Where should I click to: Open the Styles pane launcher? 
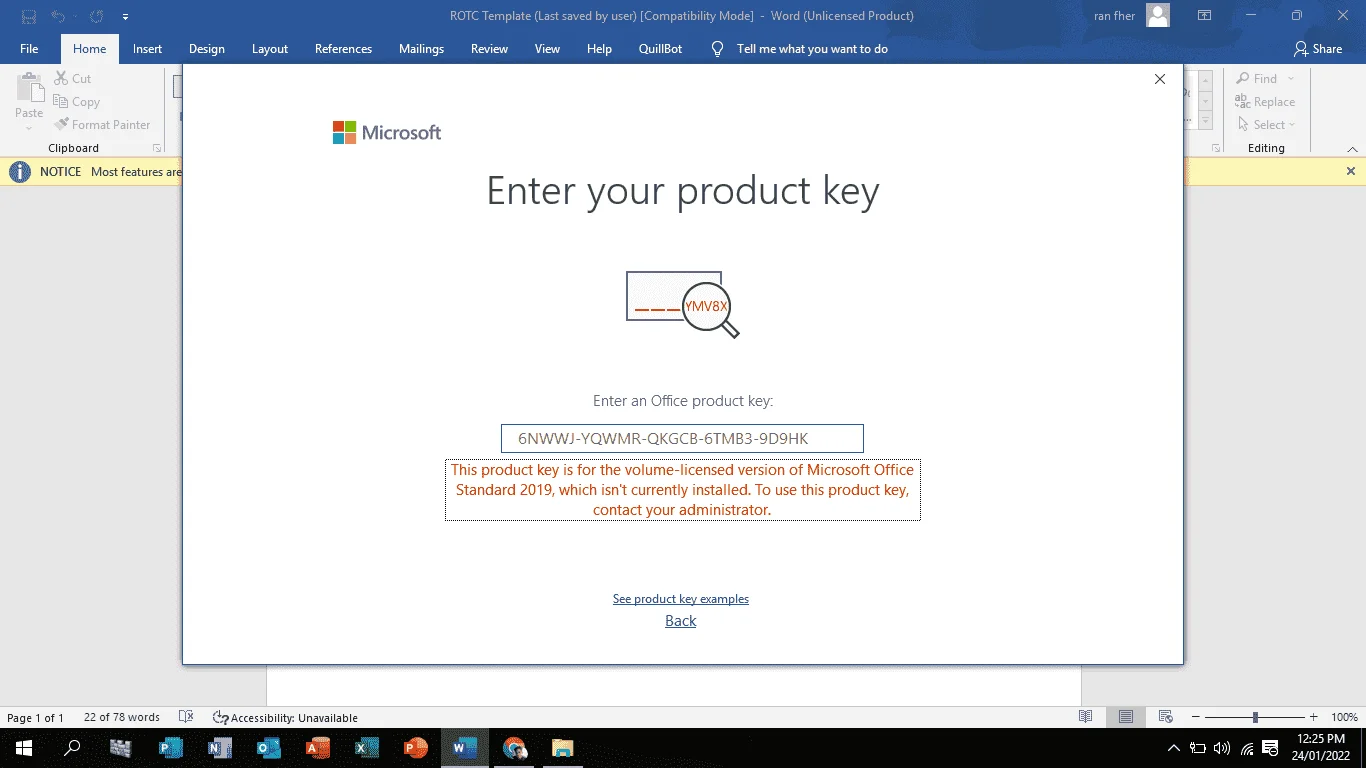click(1216, 148)
